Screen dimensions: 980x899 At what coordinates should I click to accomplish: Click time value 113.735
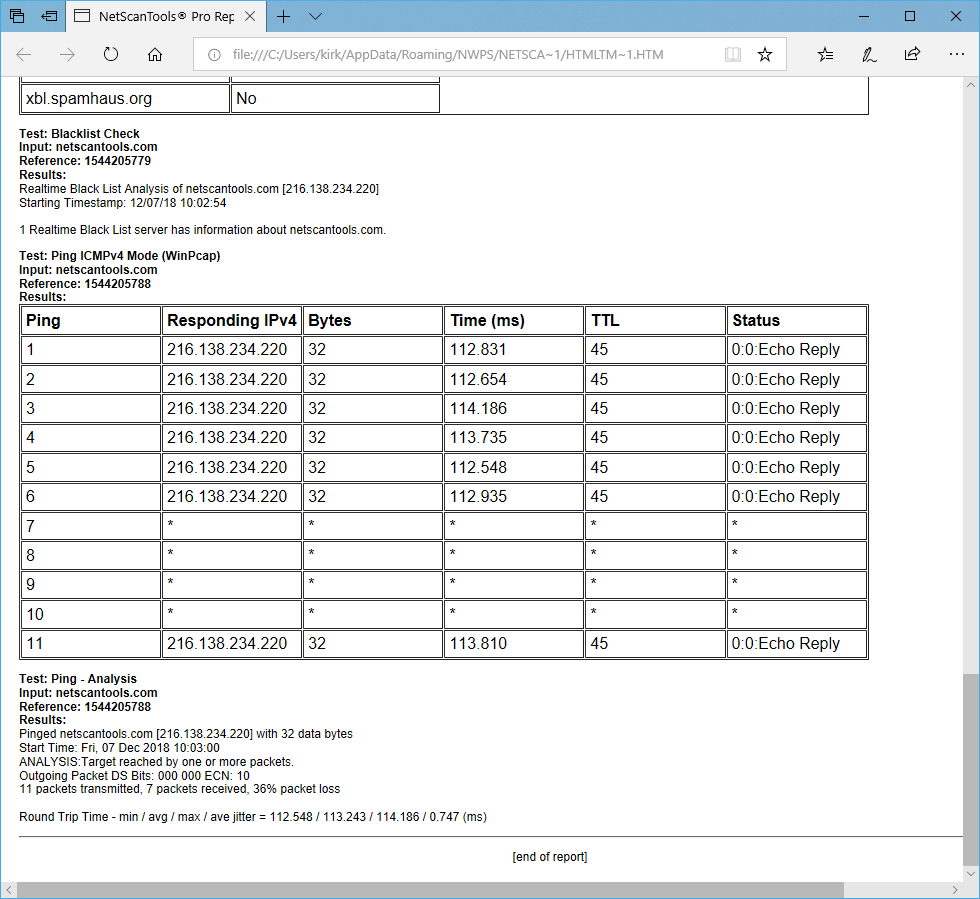(x=478, y=438)
